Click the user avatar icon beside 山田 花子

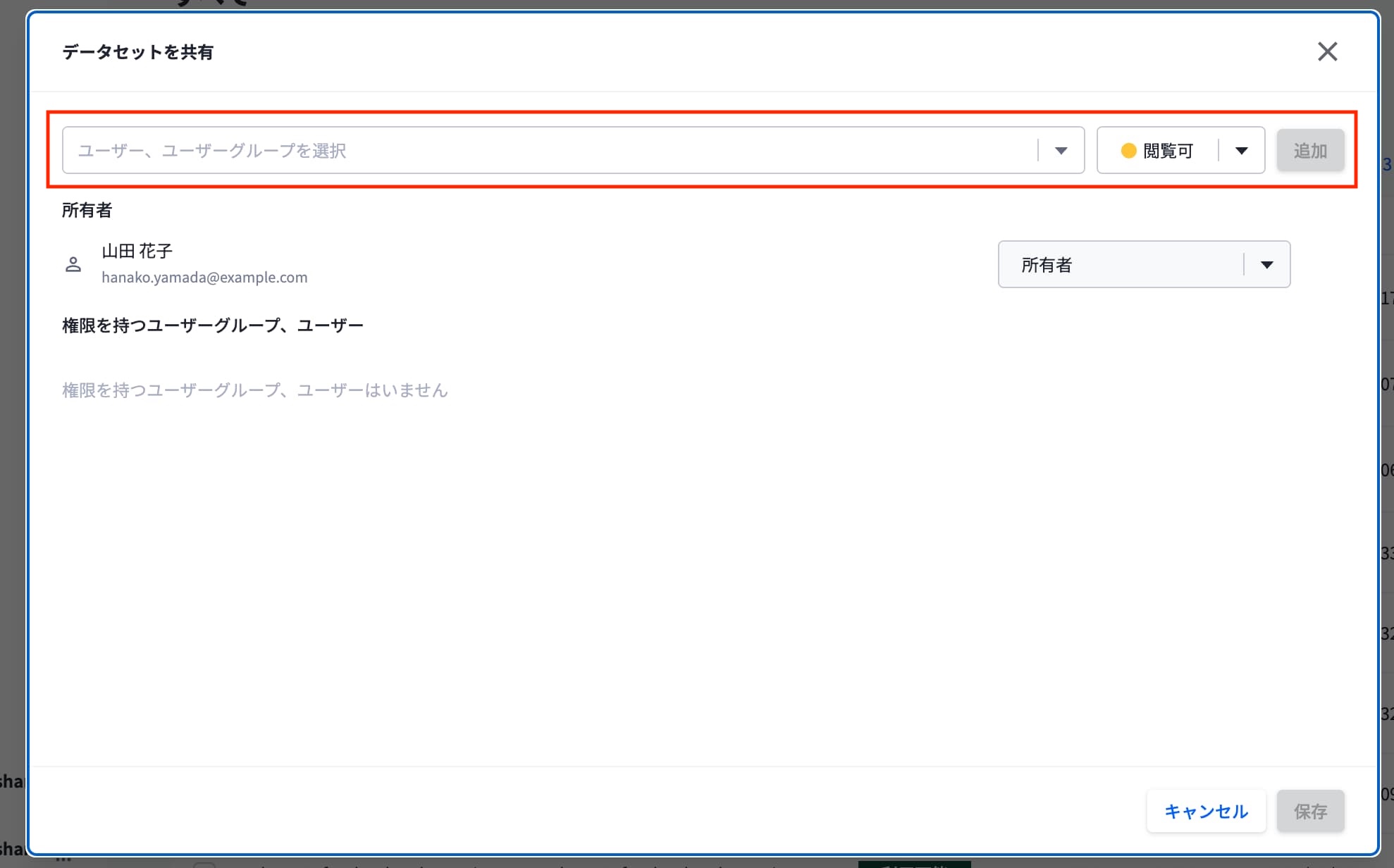[x=73, y=264]
